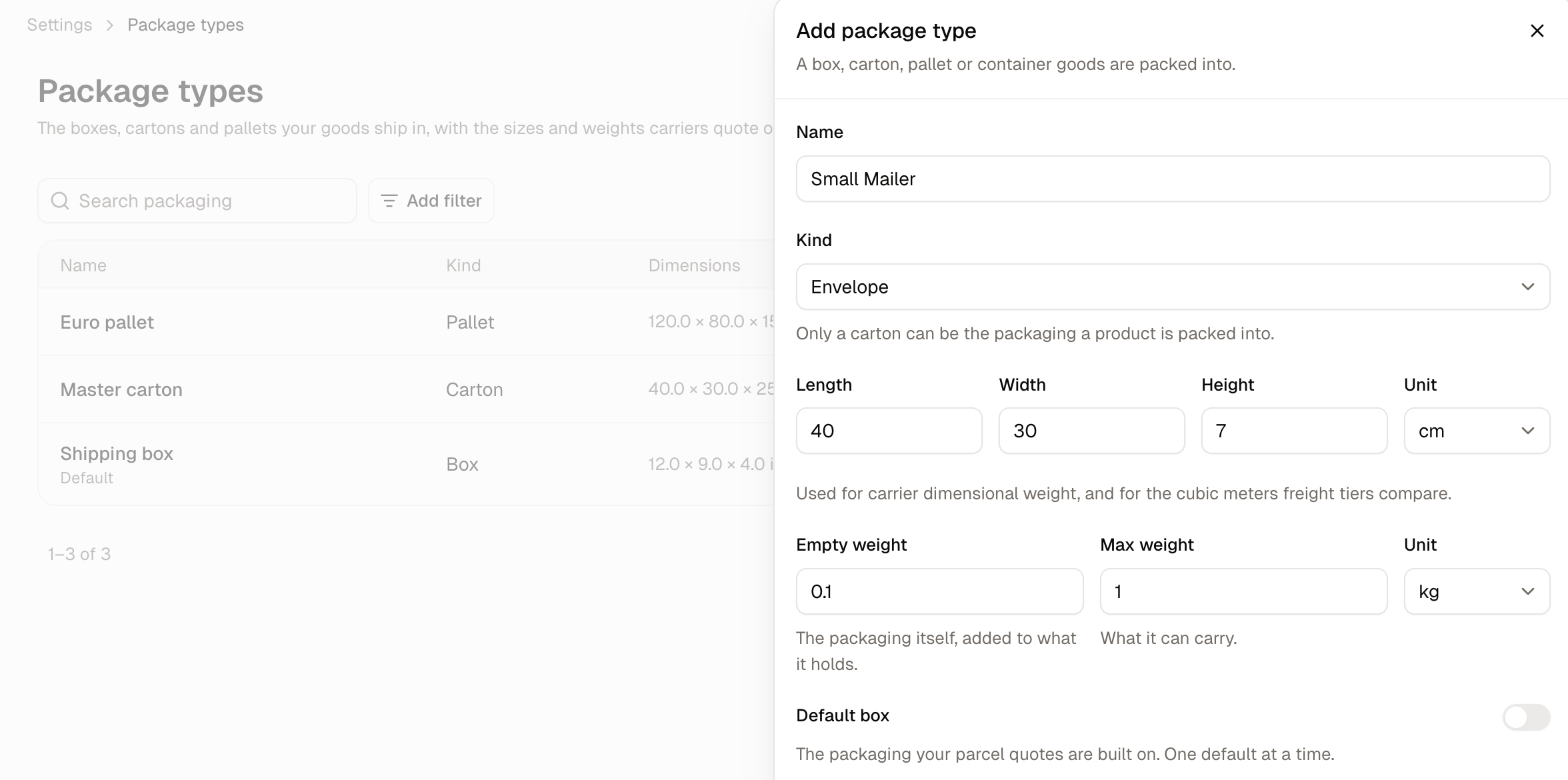Click the Master carton dimensions cell

(x=711, y=389)
